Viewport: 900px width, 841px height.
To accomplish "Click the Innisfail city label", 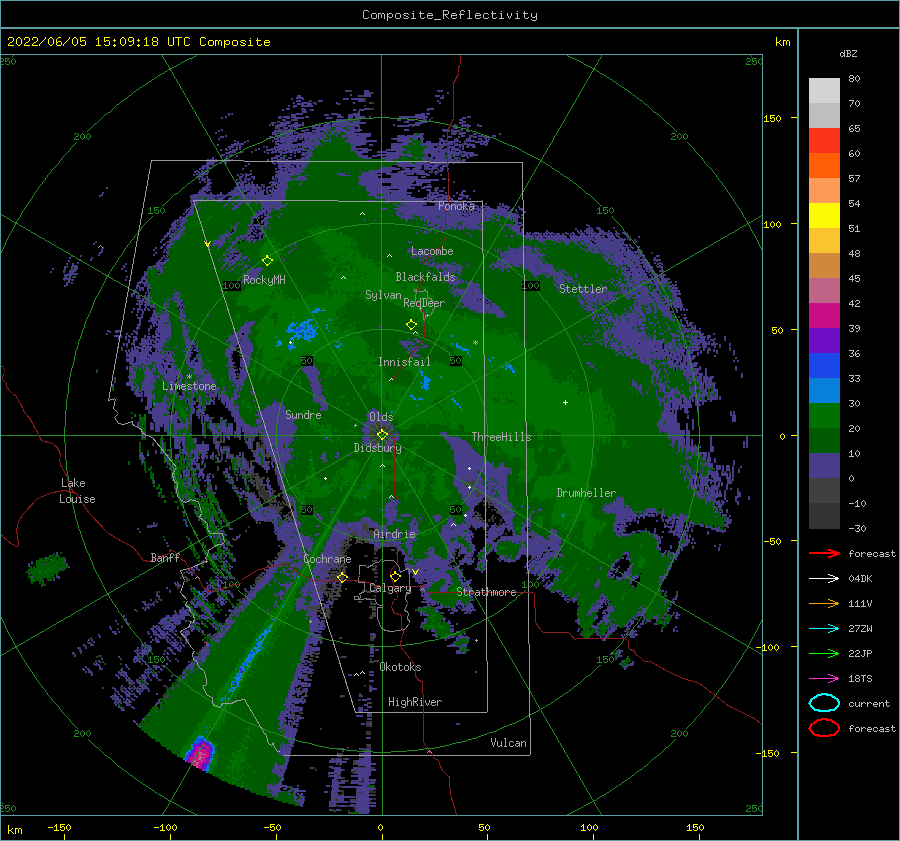I will pos(404,362).
